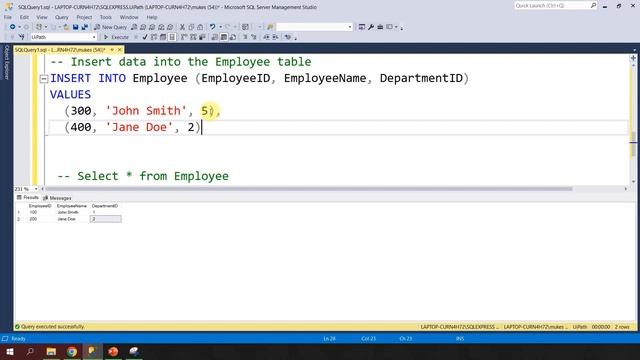
Task: Open the Edit menu
Action: point(24,17)
